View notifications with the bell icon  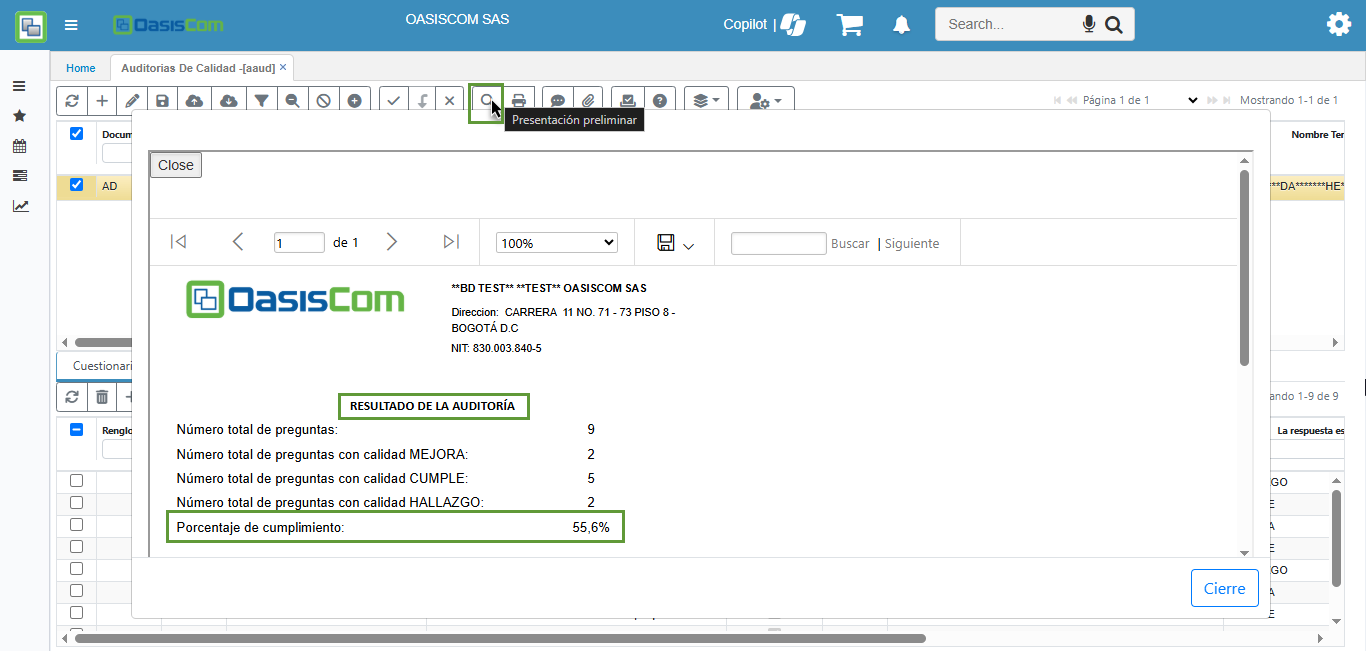coord(902,25)
